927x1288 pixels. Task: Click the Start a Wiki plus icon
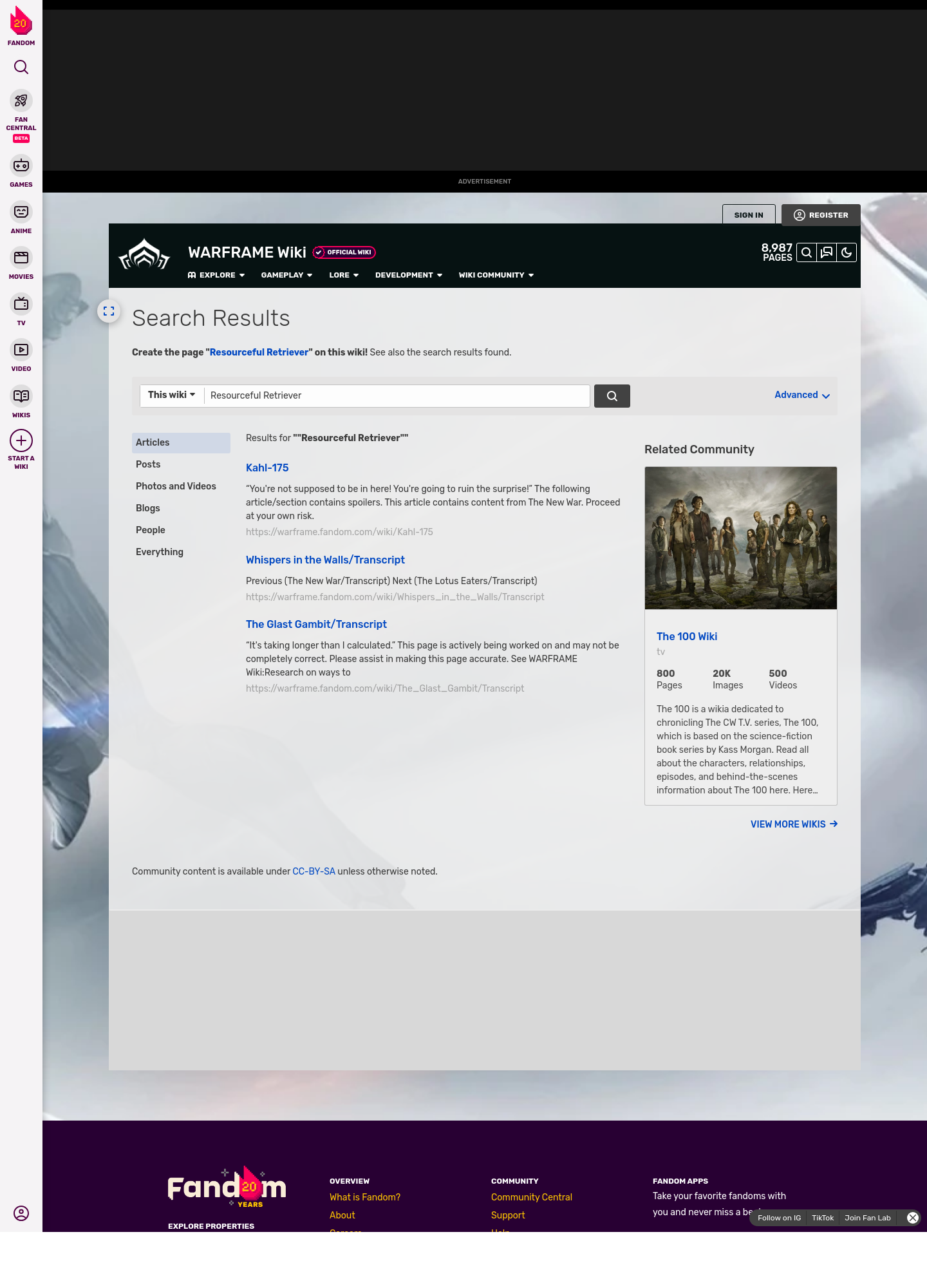tap(21, 440)
